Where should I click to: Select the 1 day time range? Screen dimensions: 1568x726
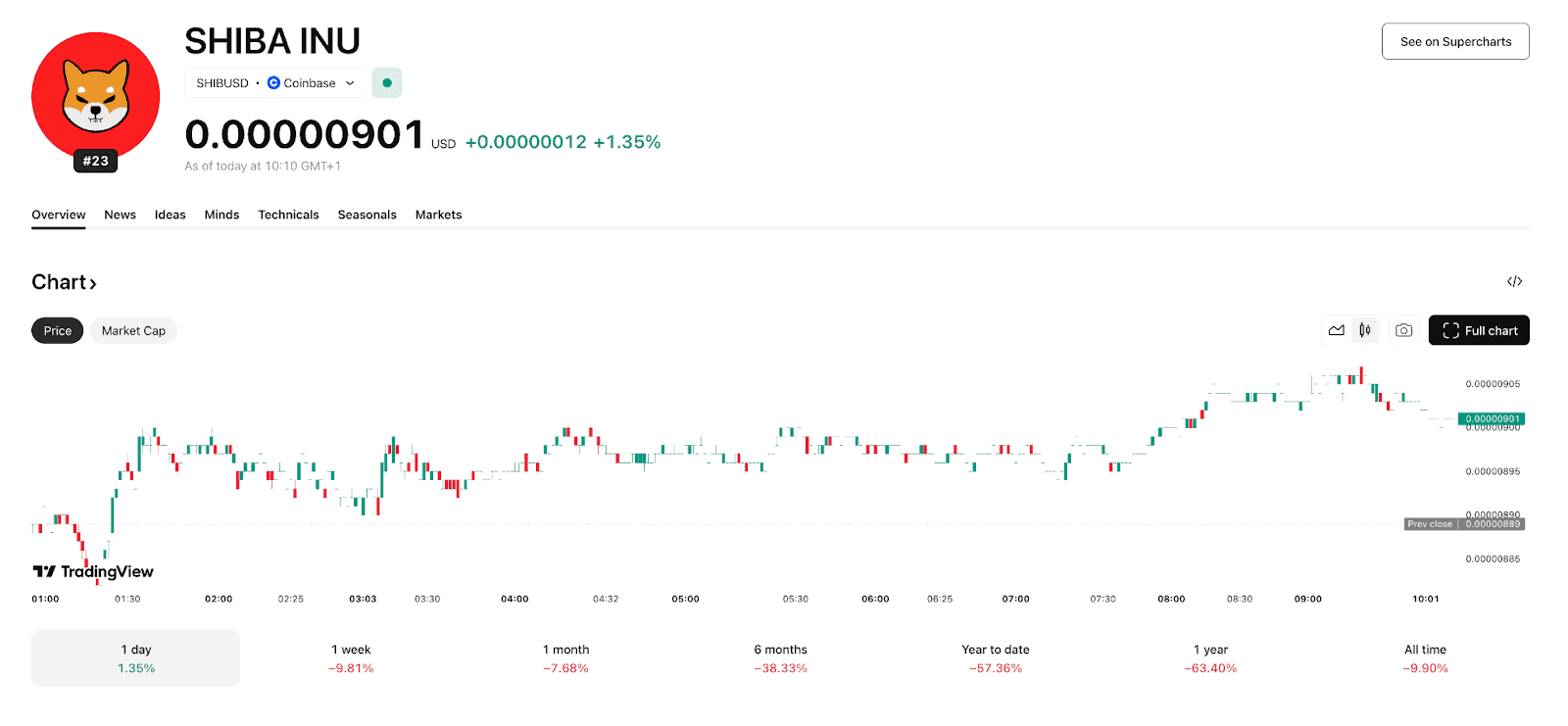(x=136, y=658)
